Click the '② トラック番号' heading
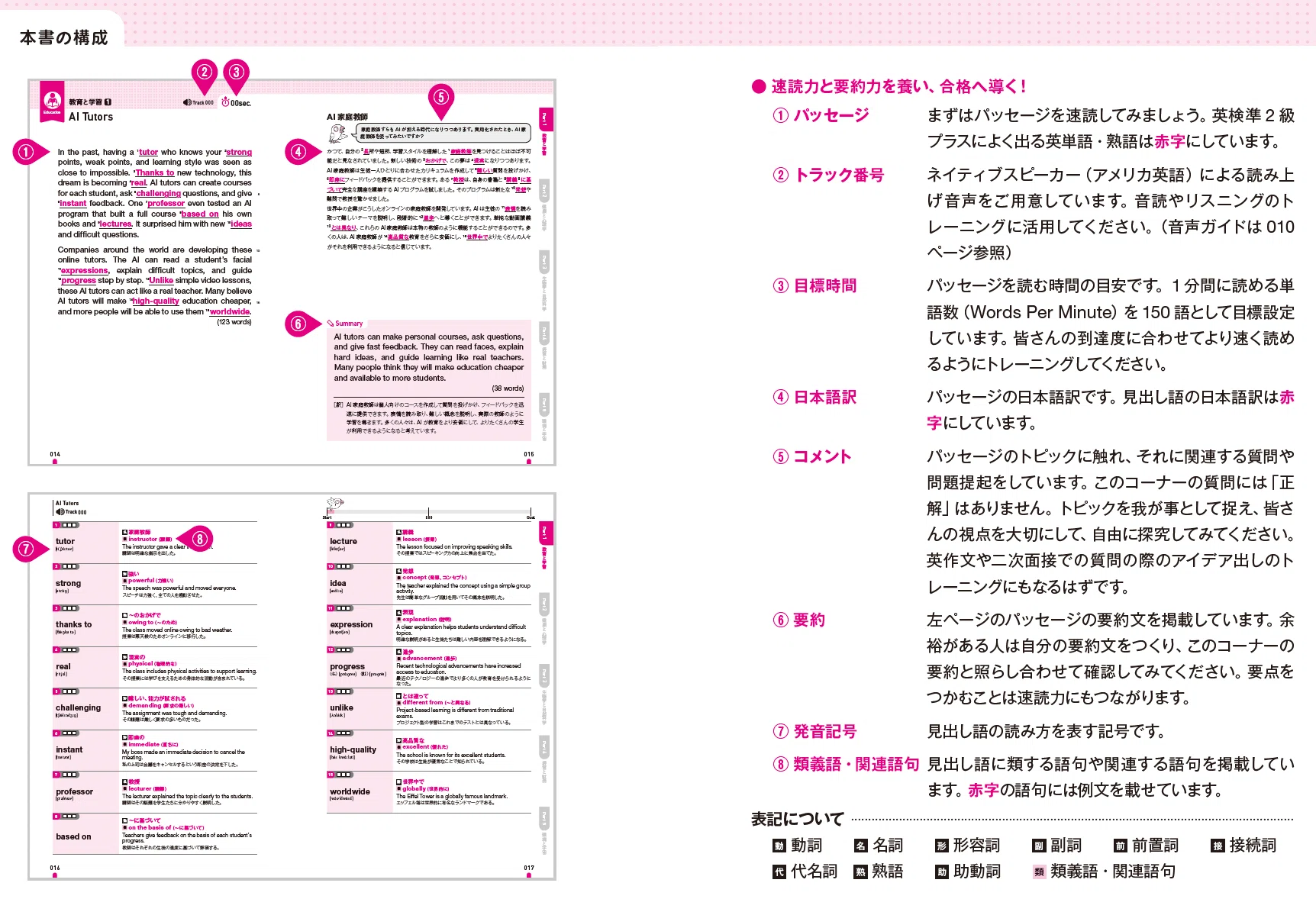 828,175
